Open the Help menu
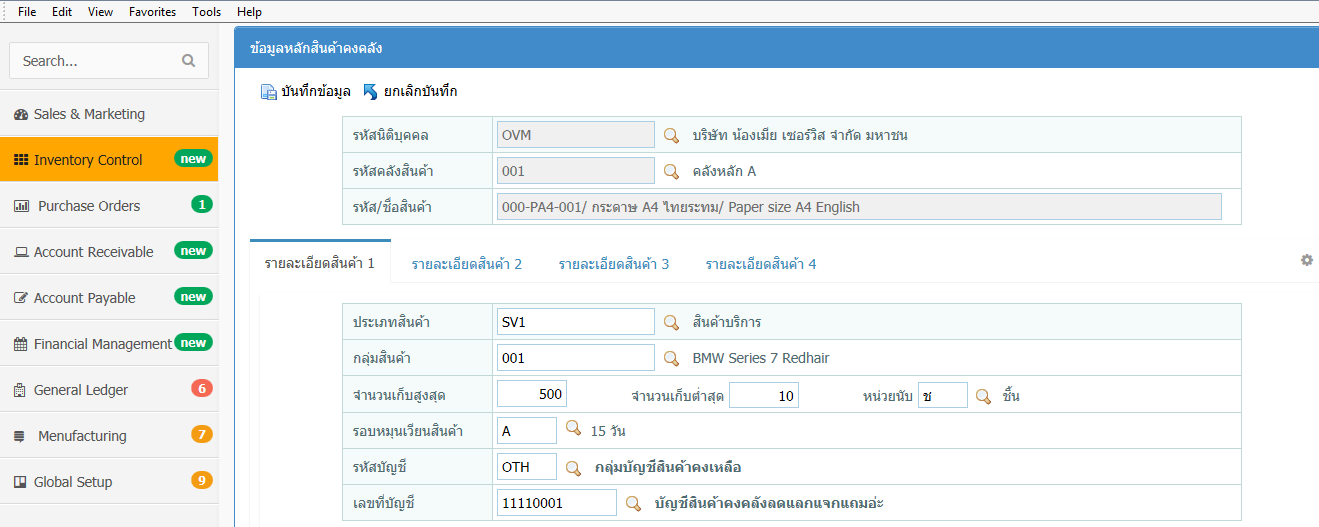 pos(250,12)
